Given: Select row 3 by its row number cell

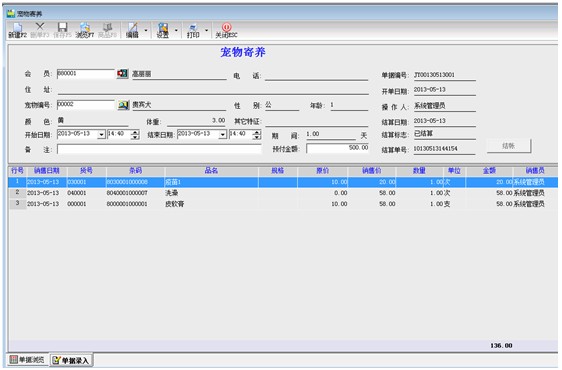Looking at the screenshot, I should pos(17,203).
